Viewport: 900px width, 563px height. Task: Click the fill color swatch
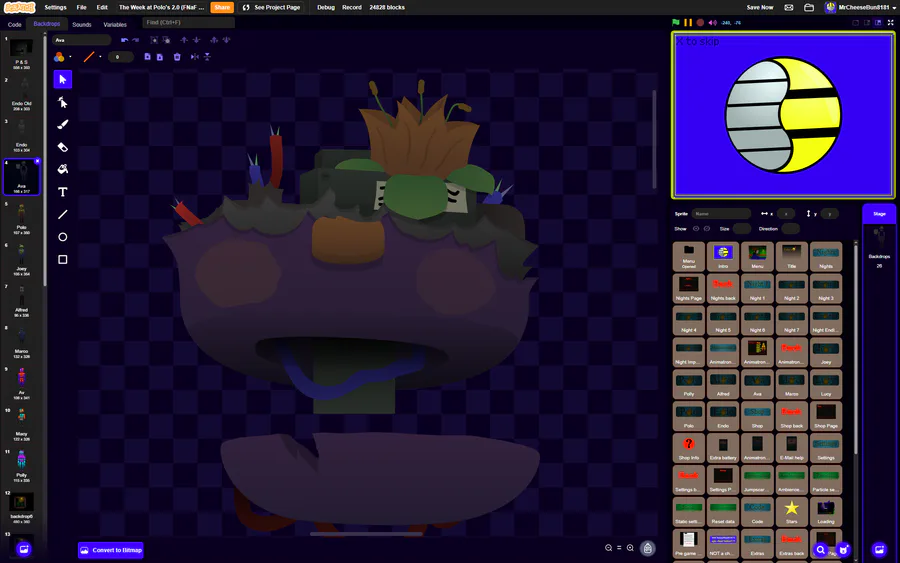coord(59,57)
